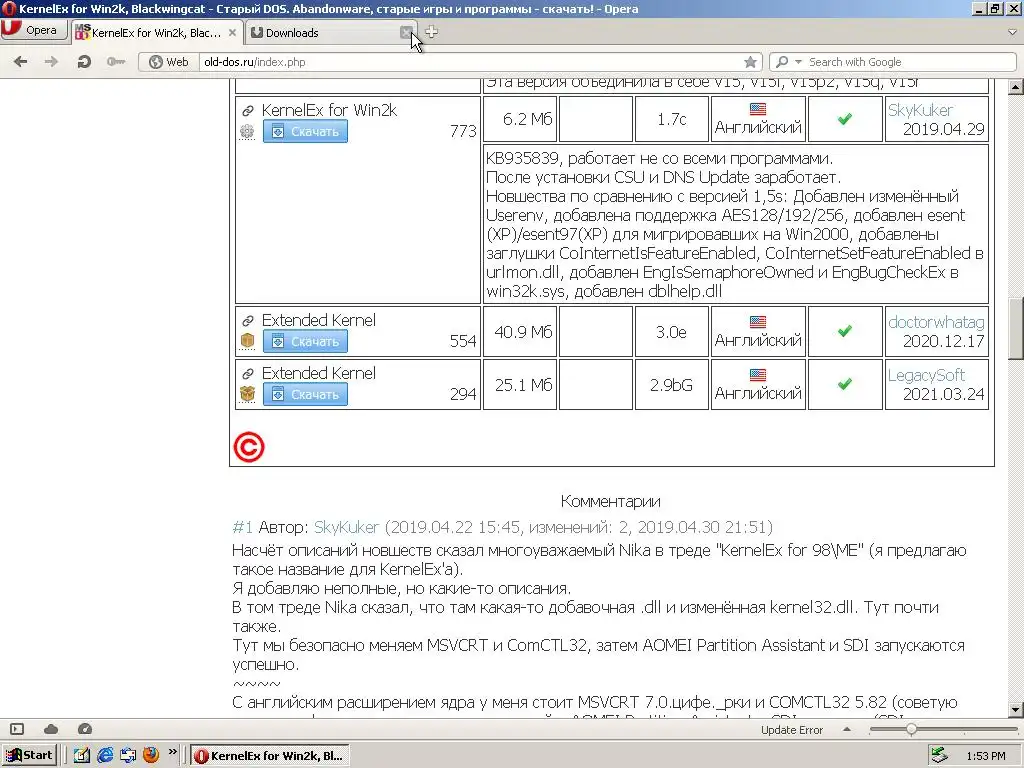Toggle Opera Turbo speedometer icon
The image size is (1024, 768).
85,729
